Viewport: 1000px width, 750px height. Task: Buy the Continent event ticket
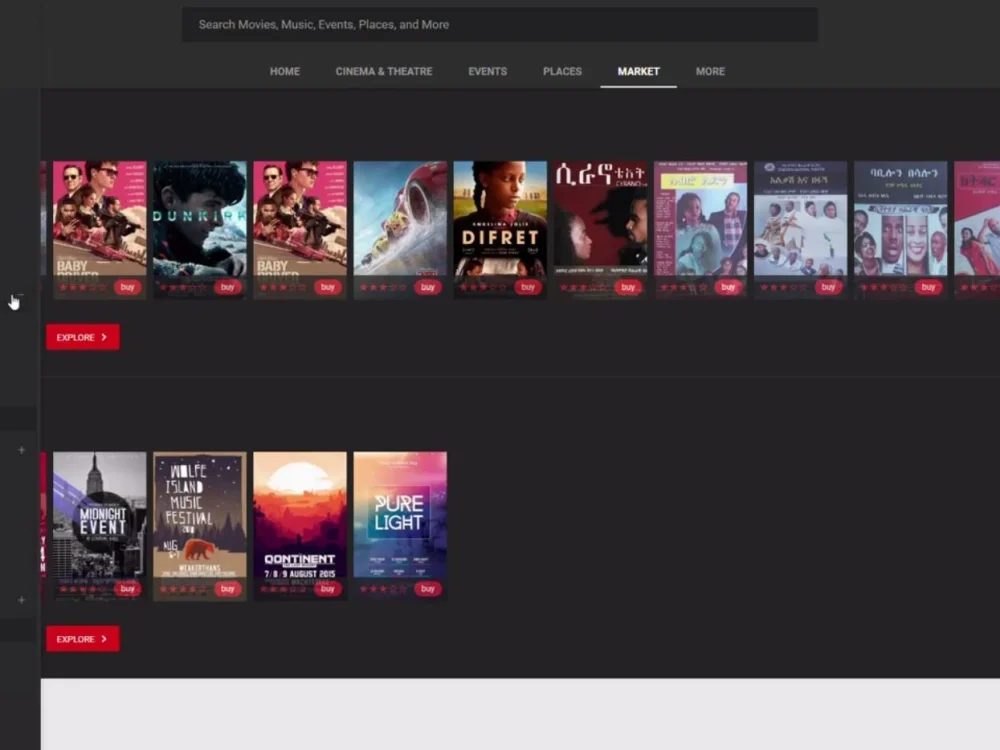tap(328, 589)
